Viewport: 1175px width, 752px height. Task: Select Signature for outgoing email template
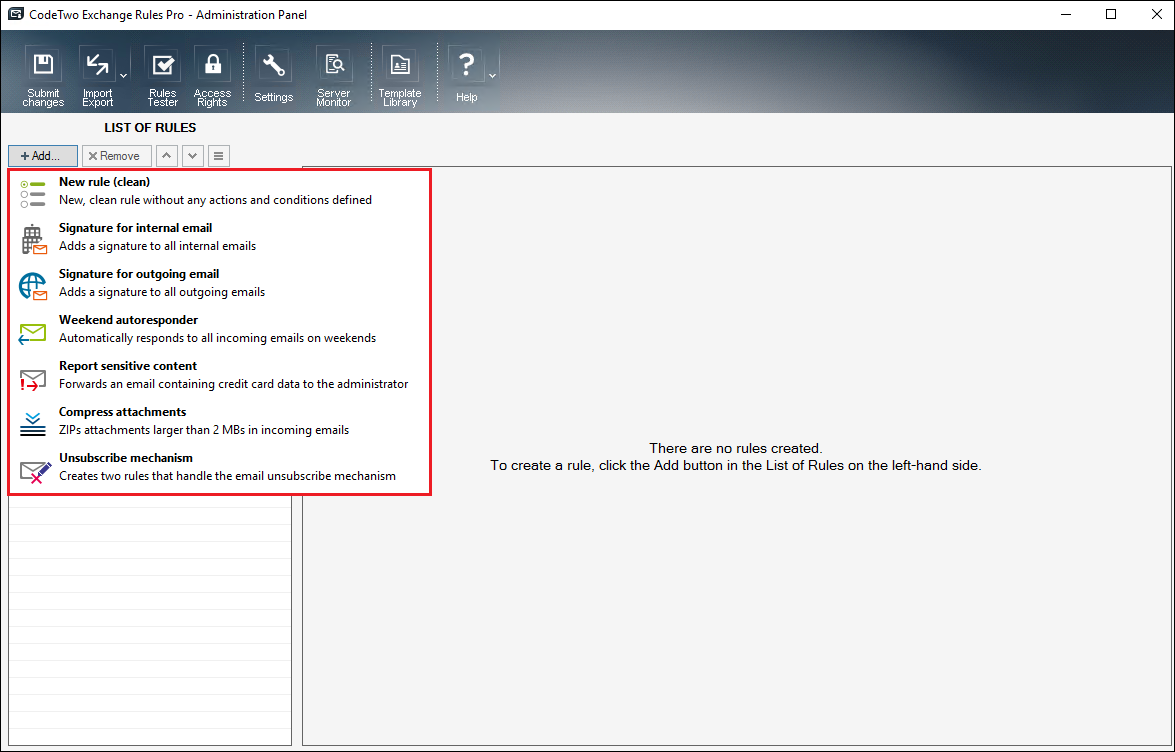coord(220,283)
